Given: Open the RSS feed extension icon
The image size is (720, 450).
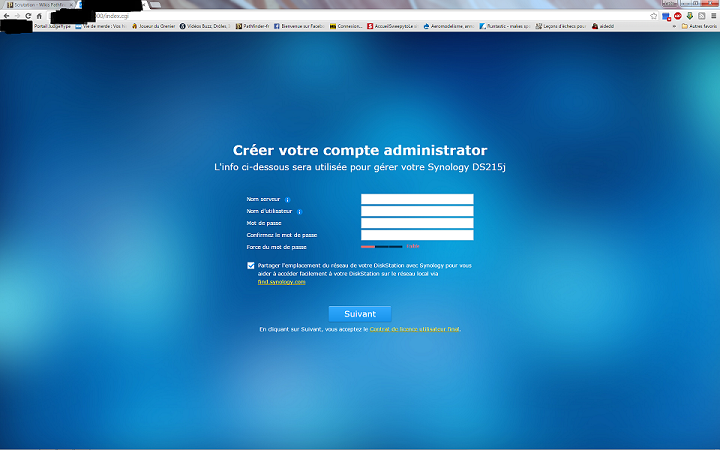Looking at the screenshot, I should click(x=702, y=16).
